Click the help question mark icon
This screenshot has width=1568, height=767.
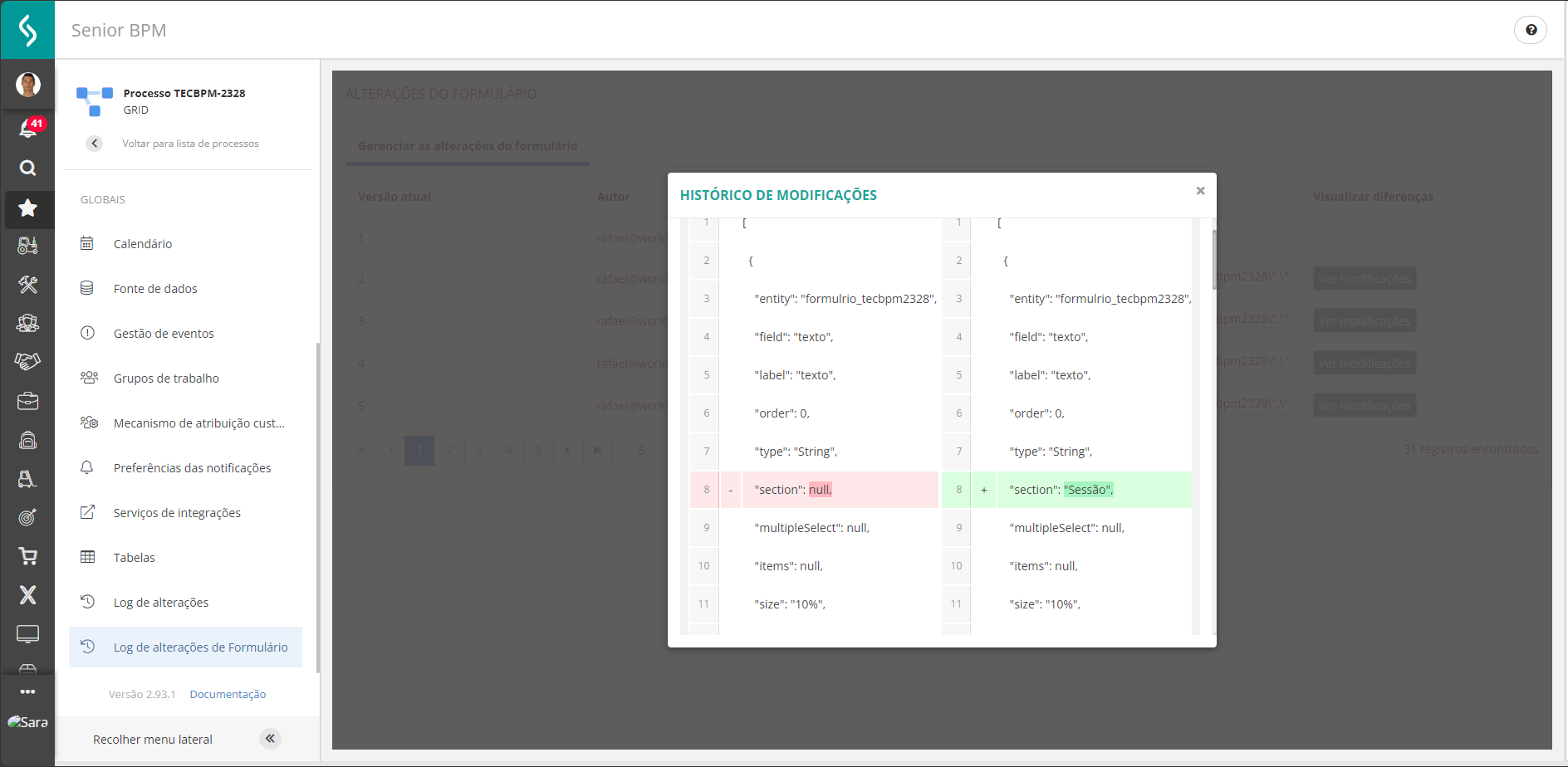pyautogui.click(x=1531, y=30)
